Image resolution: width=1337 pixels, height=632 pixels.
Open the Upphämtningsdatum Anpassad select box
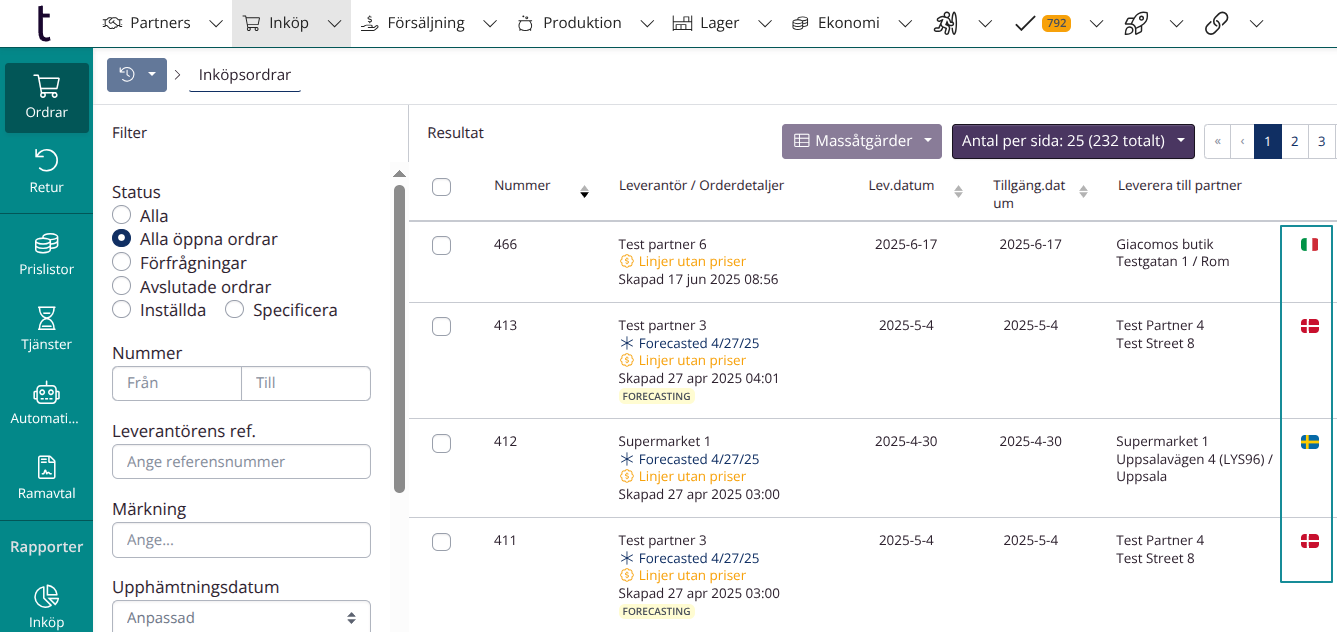[x=241, y=618]
